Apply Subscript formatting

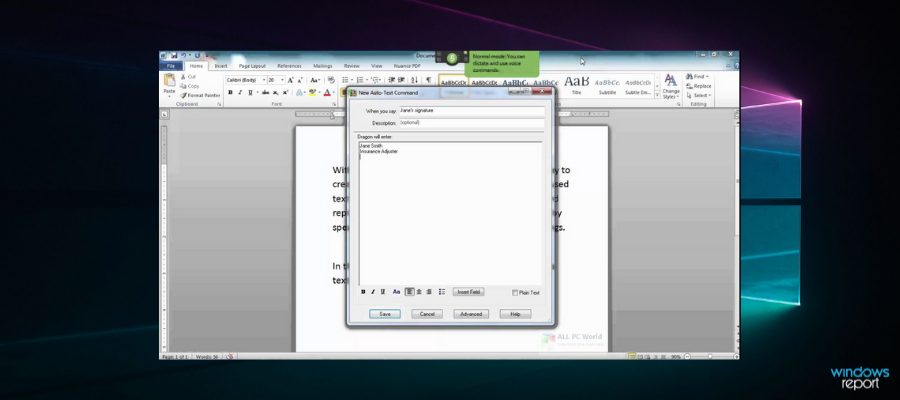click(276, 92)
